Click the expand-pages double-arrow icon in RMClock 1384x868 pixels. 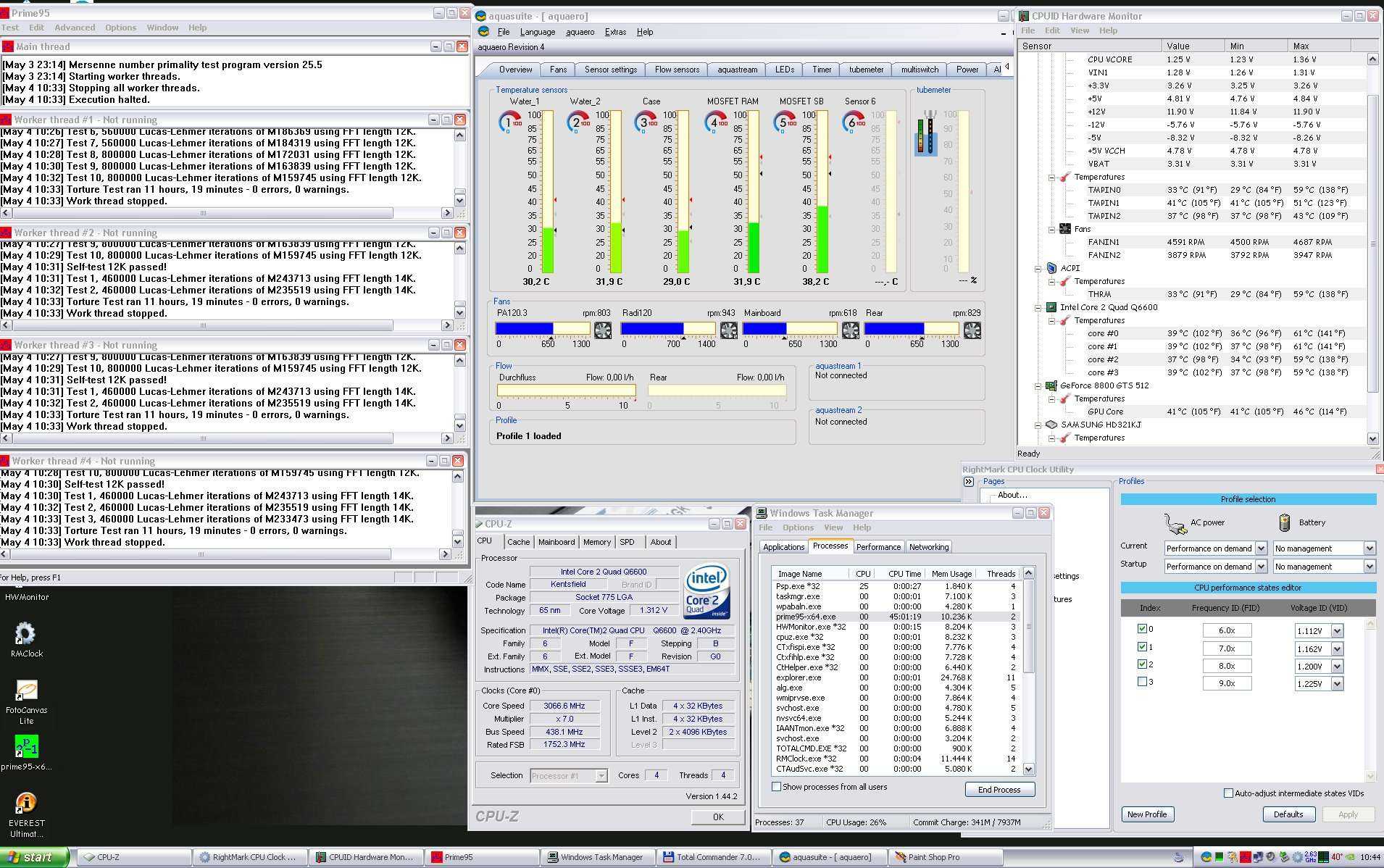coord(969,482)
